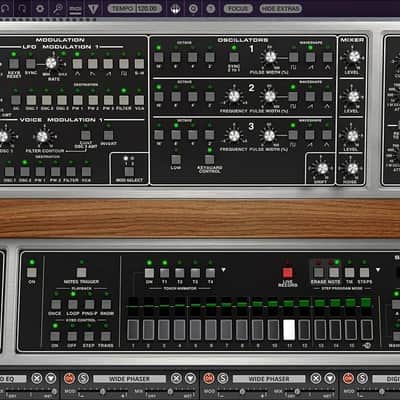Click the redo arrow in top toolbar

pos(23,8)
